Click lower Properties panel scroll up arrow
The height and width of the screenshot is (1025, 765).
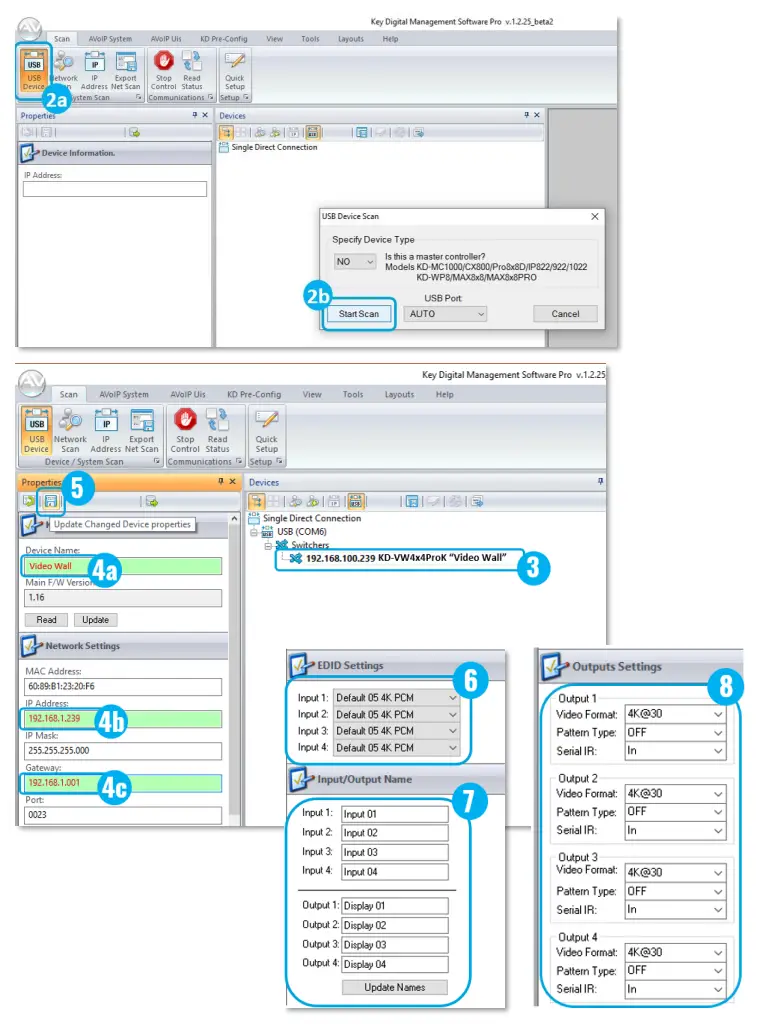click(234, 518)
